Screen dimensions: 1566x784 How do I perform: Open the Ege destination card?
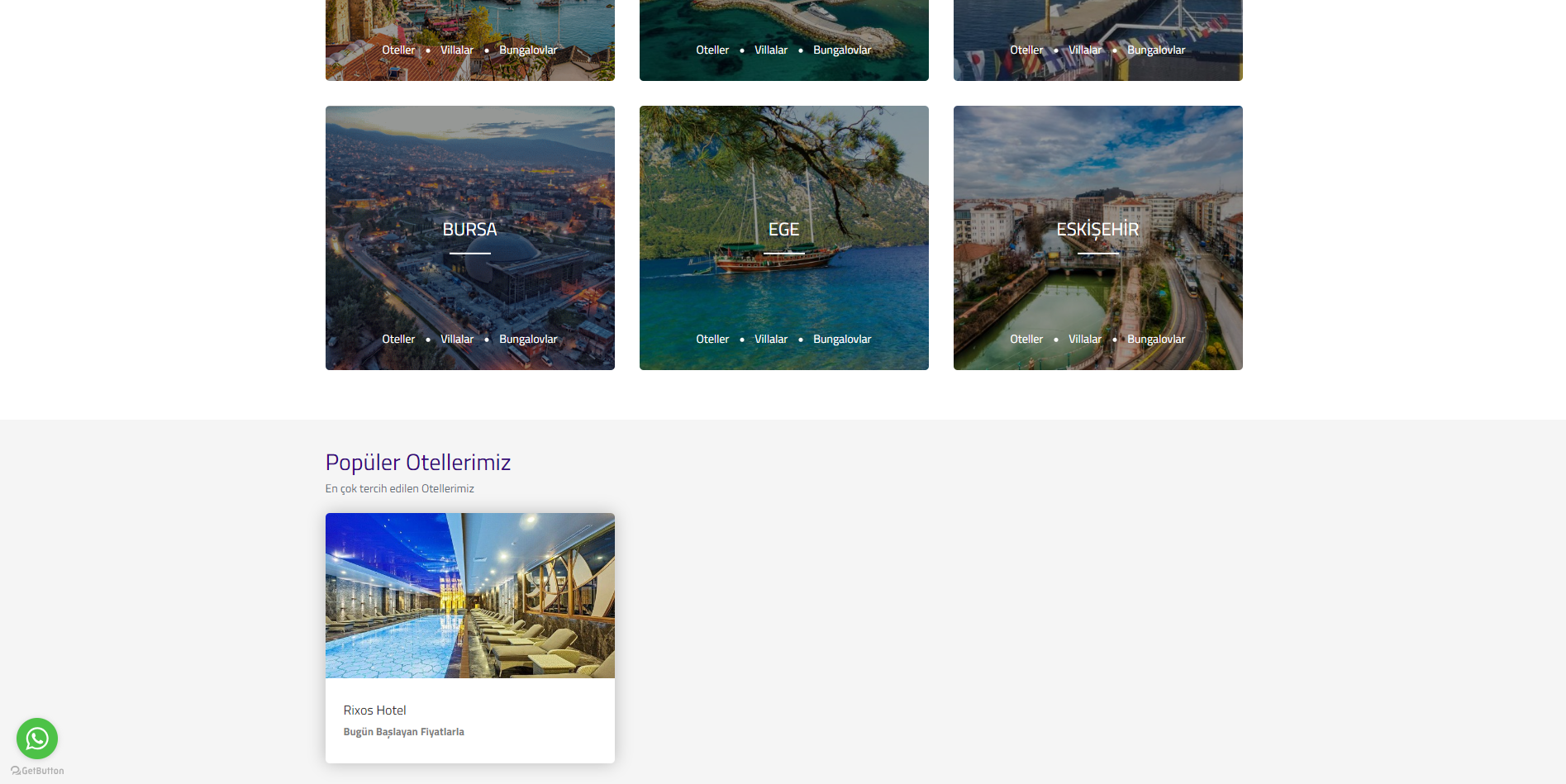point(783,230)
